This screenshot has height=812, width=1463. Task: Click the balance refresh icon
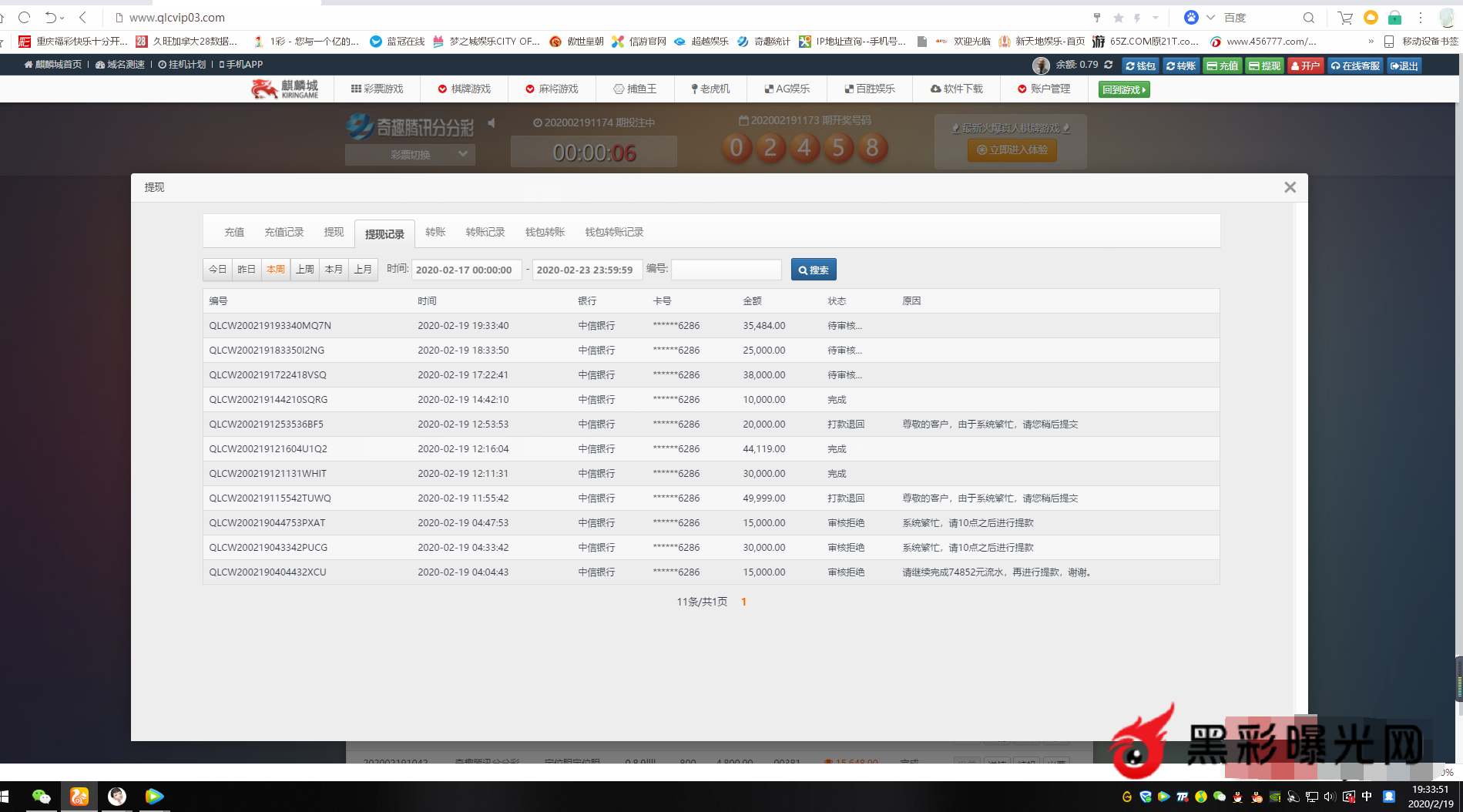coord(1109,65)
